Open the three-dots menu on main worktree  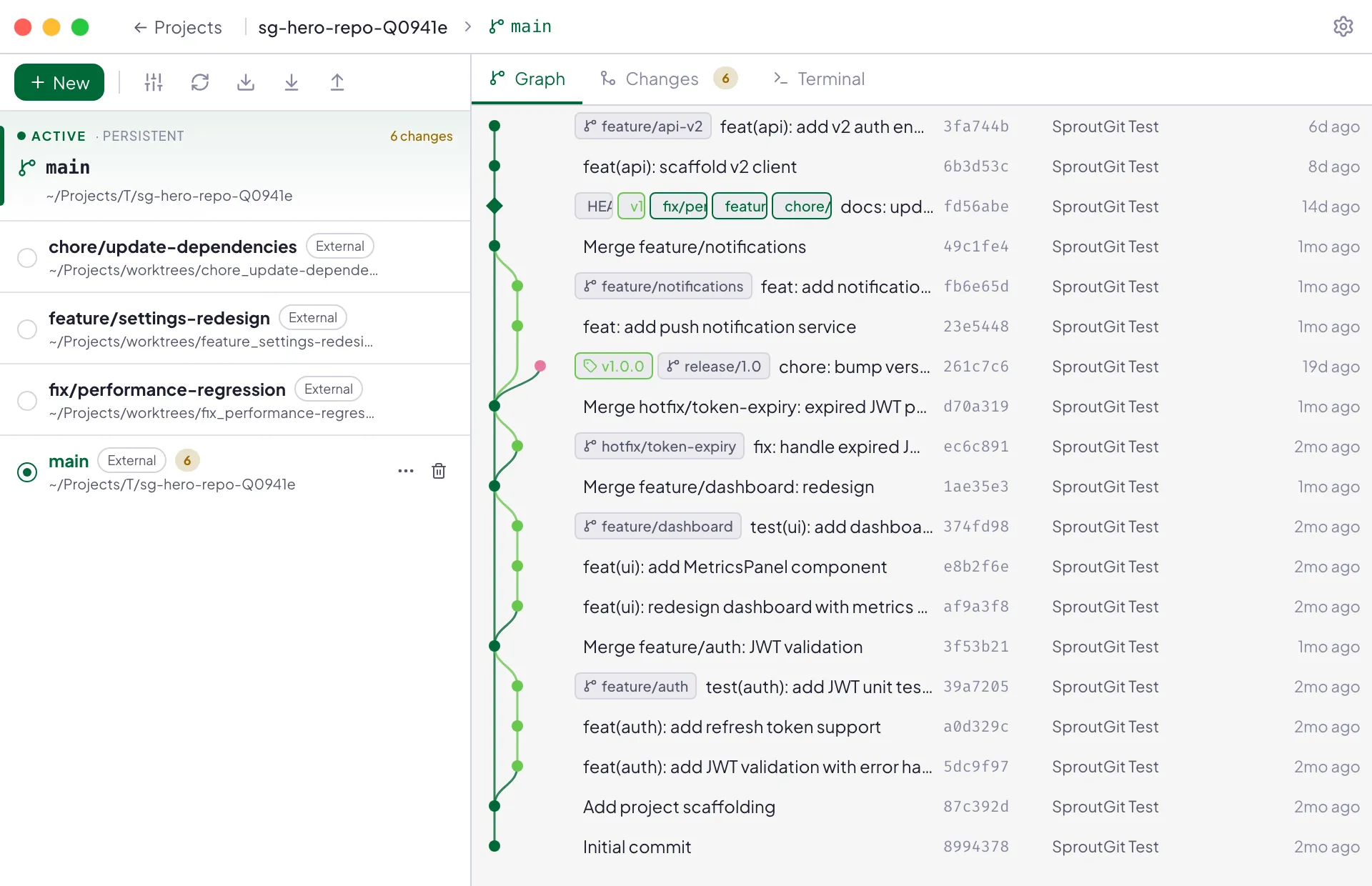pyautogui.click(x=406, y=471)
